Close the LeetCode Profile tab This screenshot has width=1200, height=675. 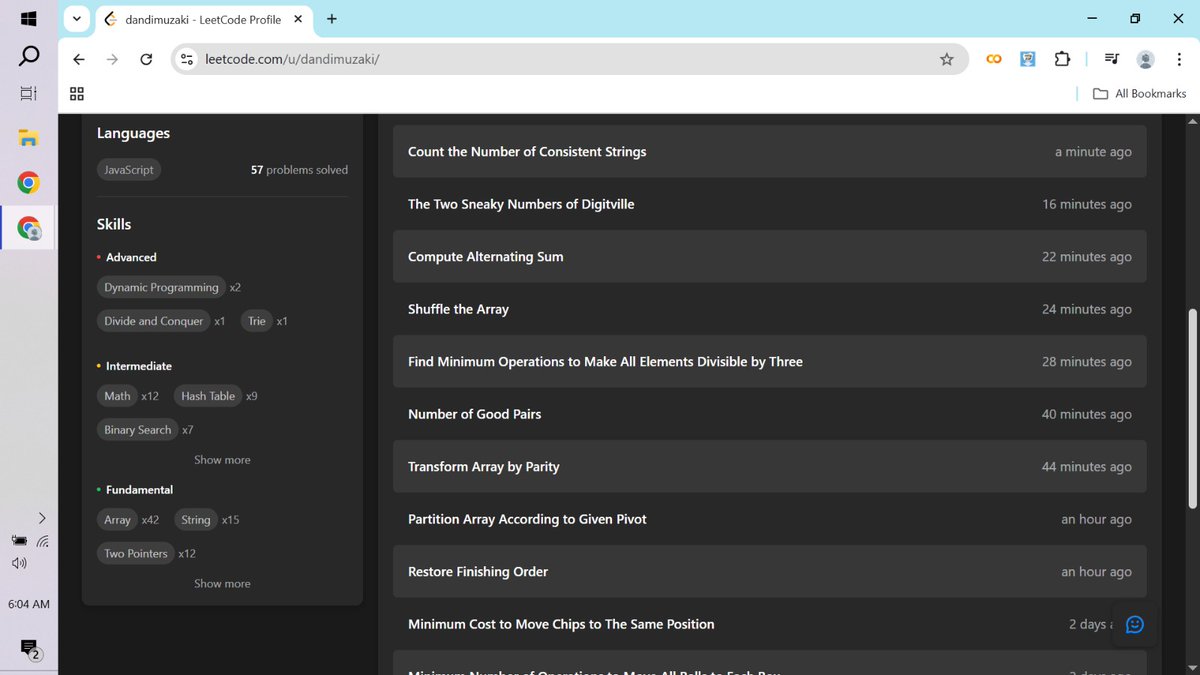[x=298, y=19]
